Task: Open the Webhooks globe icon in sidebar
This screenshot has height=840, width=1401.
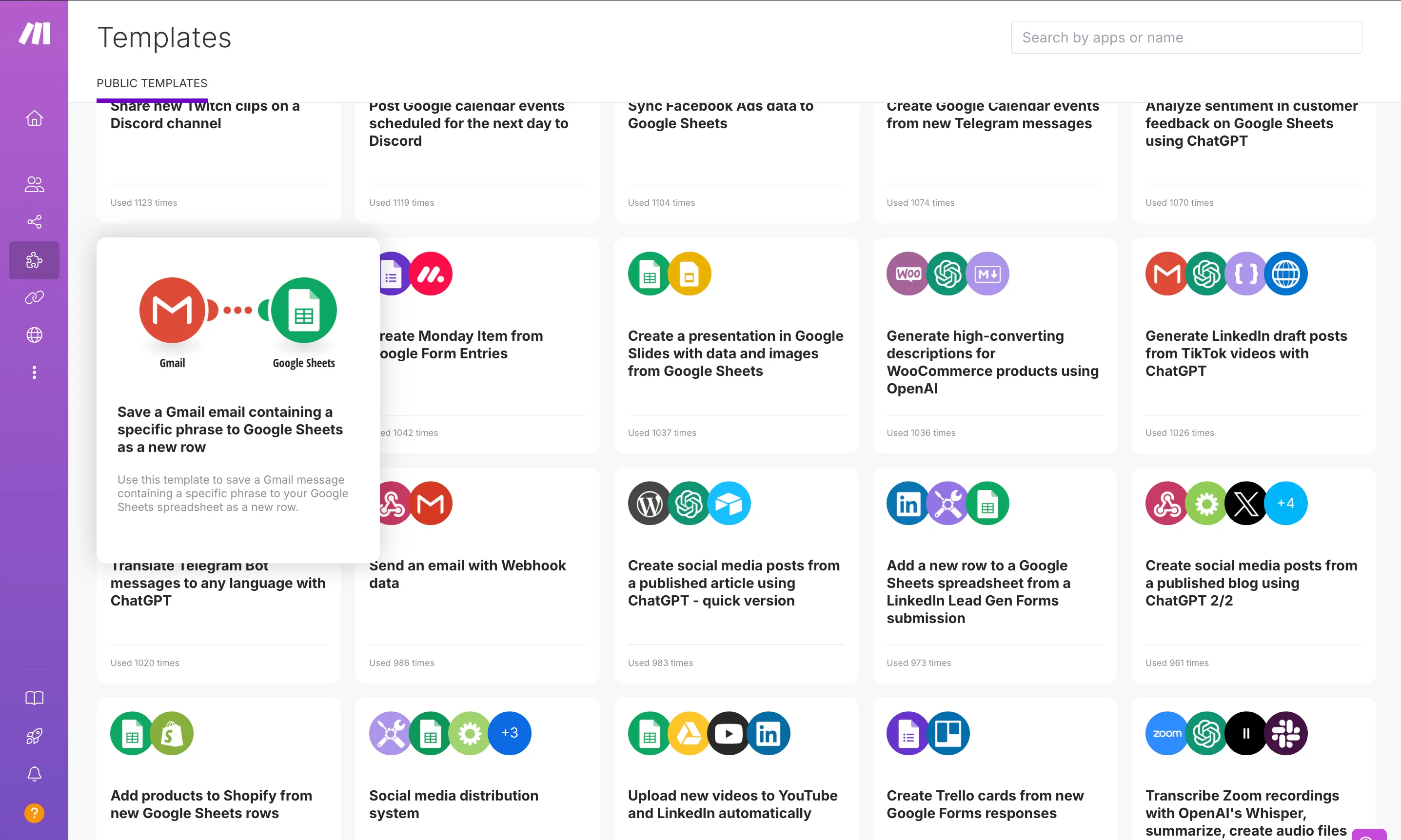Action: point(35,335)
